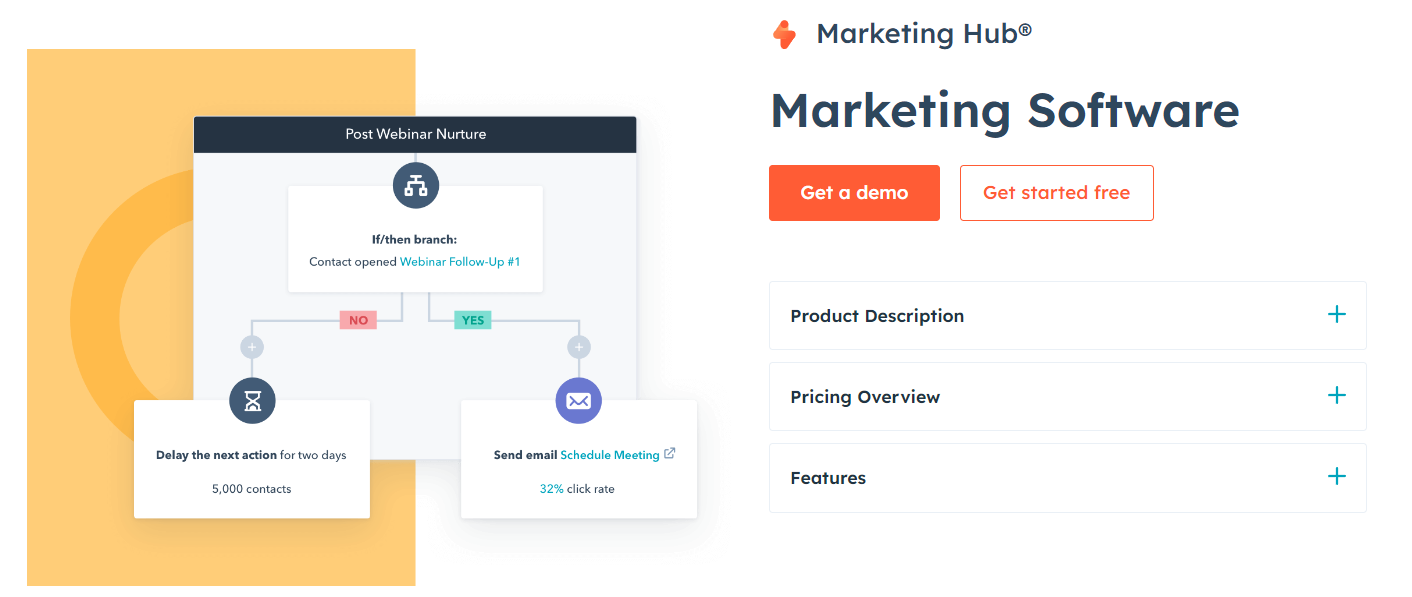Screen dimensions: 1412x597
Task: Click the envelope send email icon
Action: (x=579, y=401)
